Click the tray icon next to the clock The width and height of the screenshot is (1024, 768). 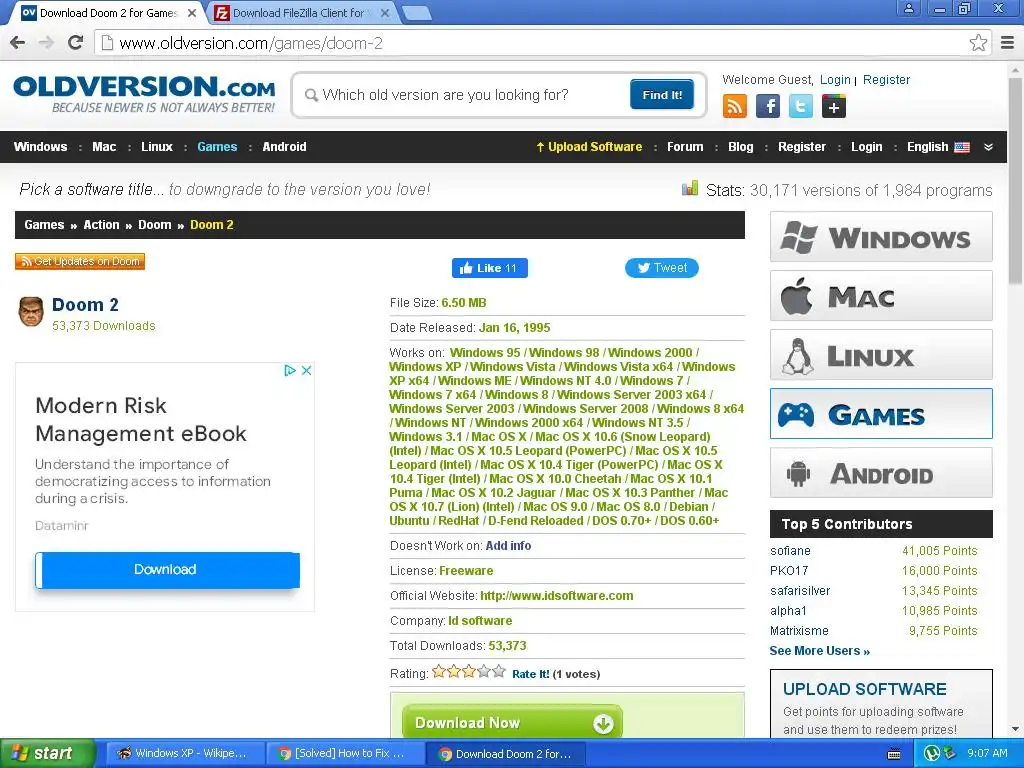point(950,754)
